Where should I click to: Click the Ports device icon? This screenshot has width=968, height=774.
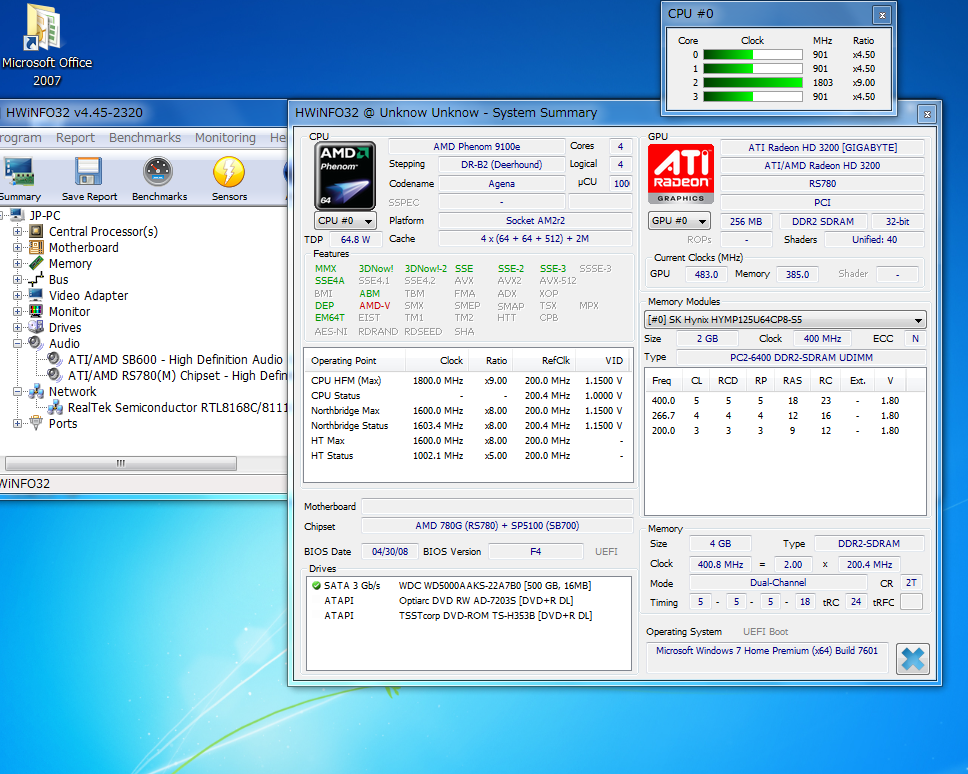[35, 423]
